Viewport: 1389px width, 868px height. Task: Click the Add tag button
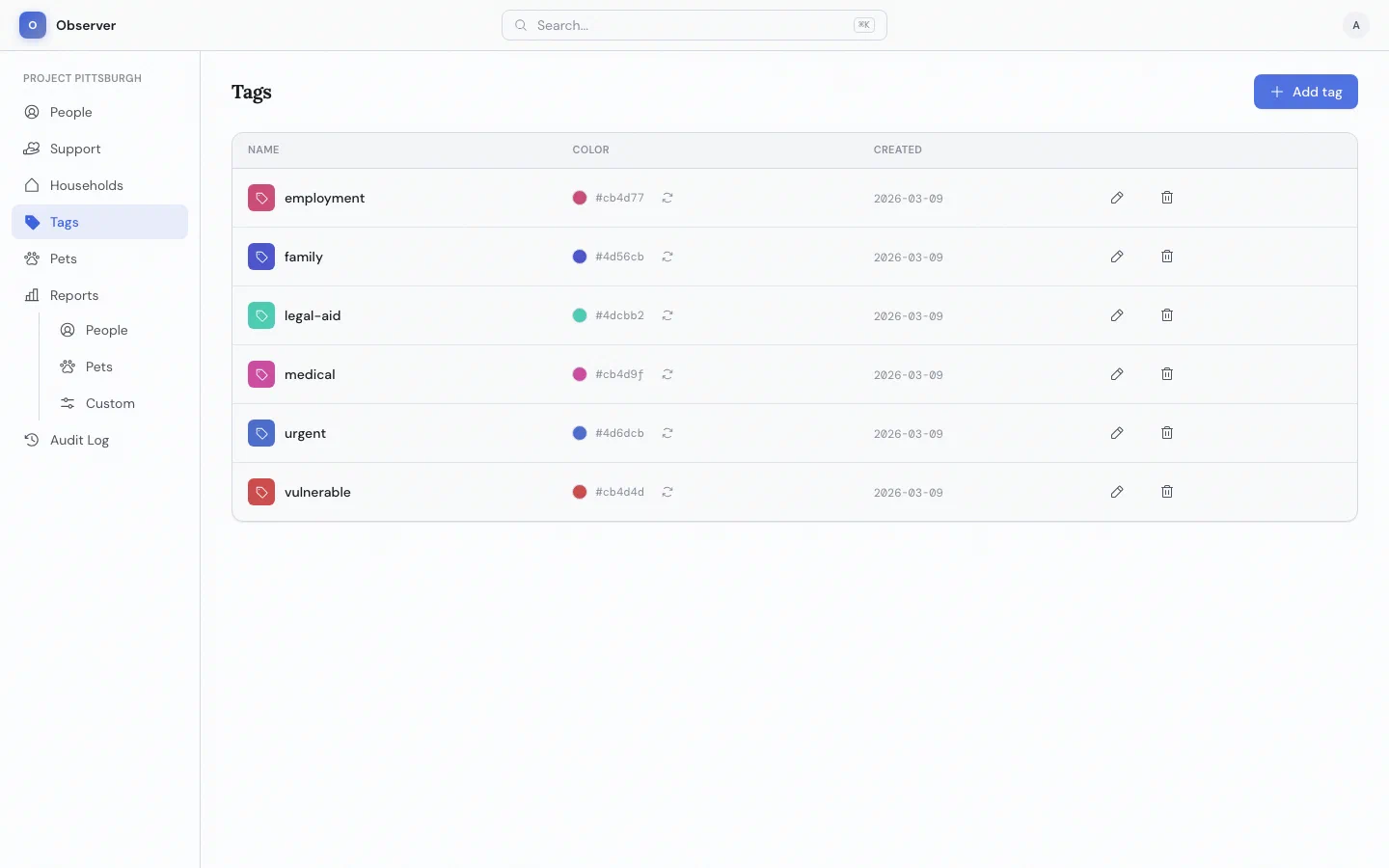coord(1306,92)
